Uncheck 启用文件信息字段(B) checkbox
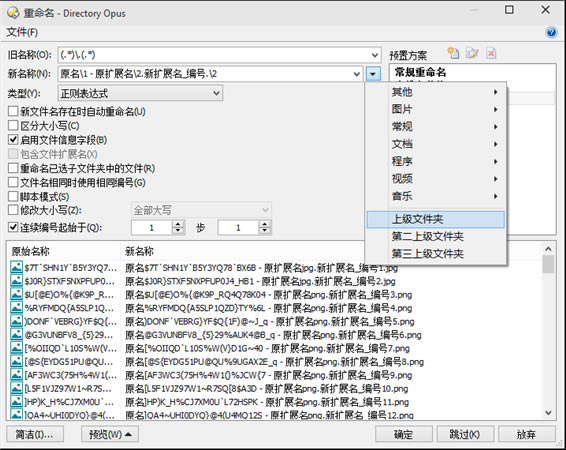The height and width of the screenshot is (450, 566). pyautogui.click(x=13, y=140)
